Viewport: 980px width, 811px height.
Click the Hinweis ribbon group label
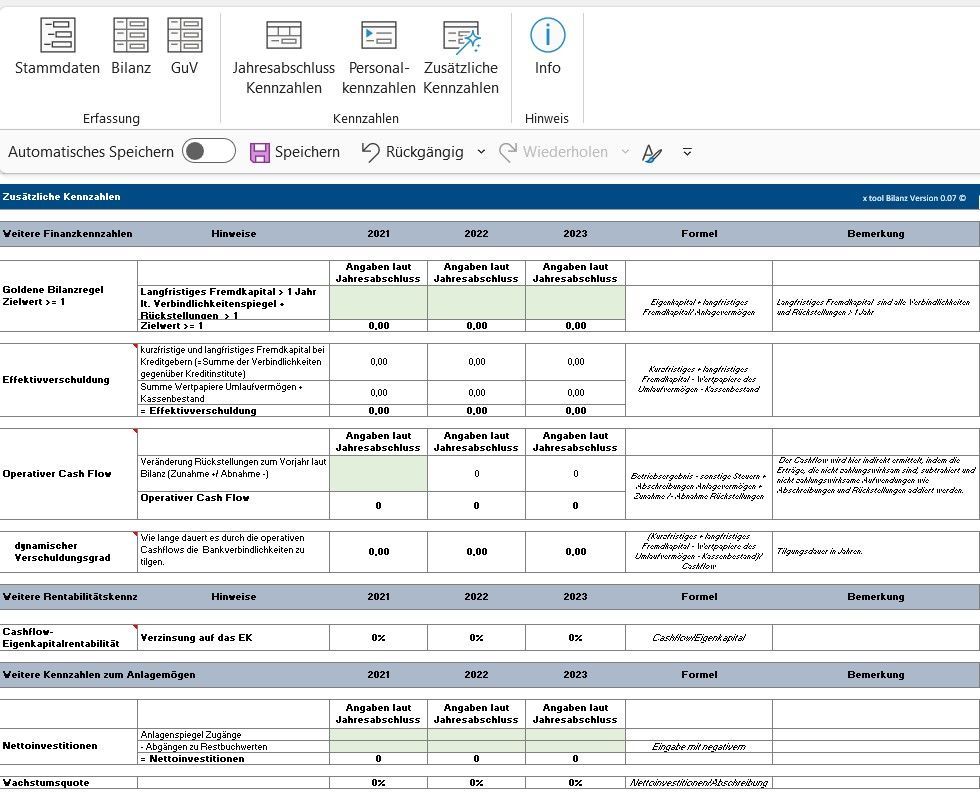tap(547, 118)
